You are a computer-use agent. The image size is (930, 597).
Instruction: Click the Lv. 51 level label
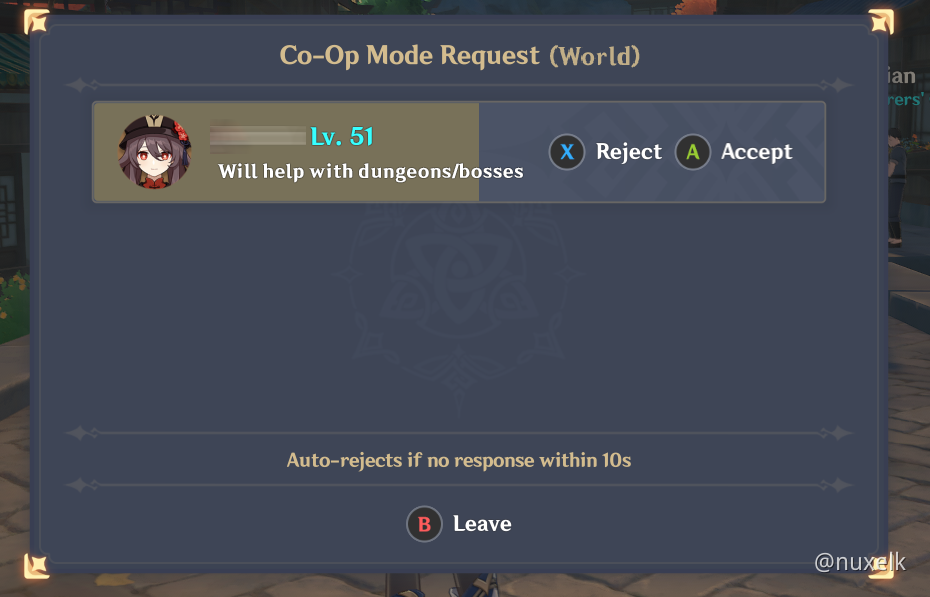(x=342, y=137)
